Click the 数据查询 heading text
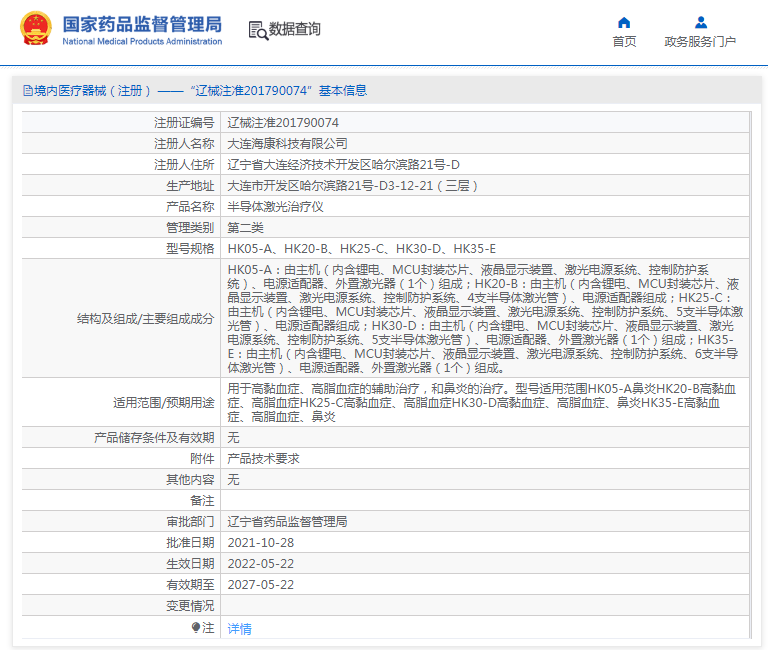The image size is (768, 650). click(295, 29)
